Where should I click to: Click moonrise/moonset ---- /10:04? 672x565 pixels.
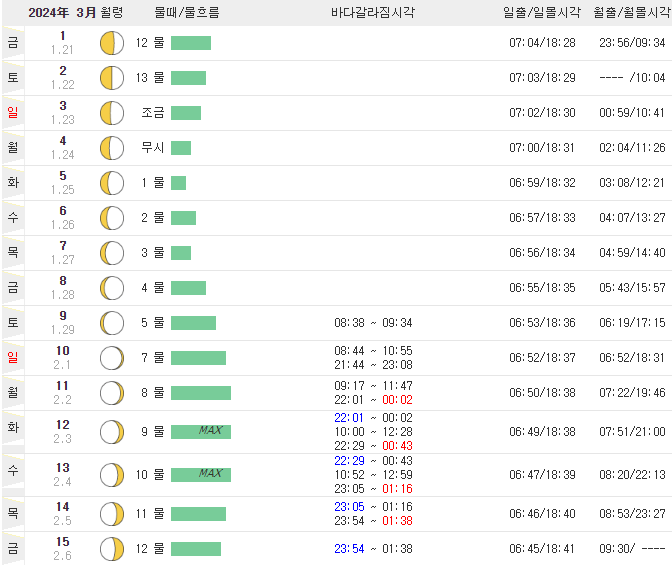632,78
